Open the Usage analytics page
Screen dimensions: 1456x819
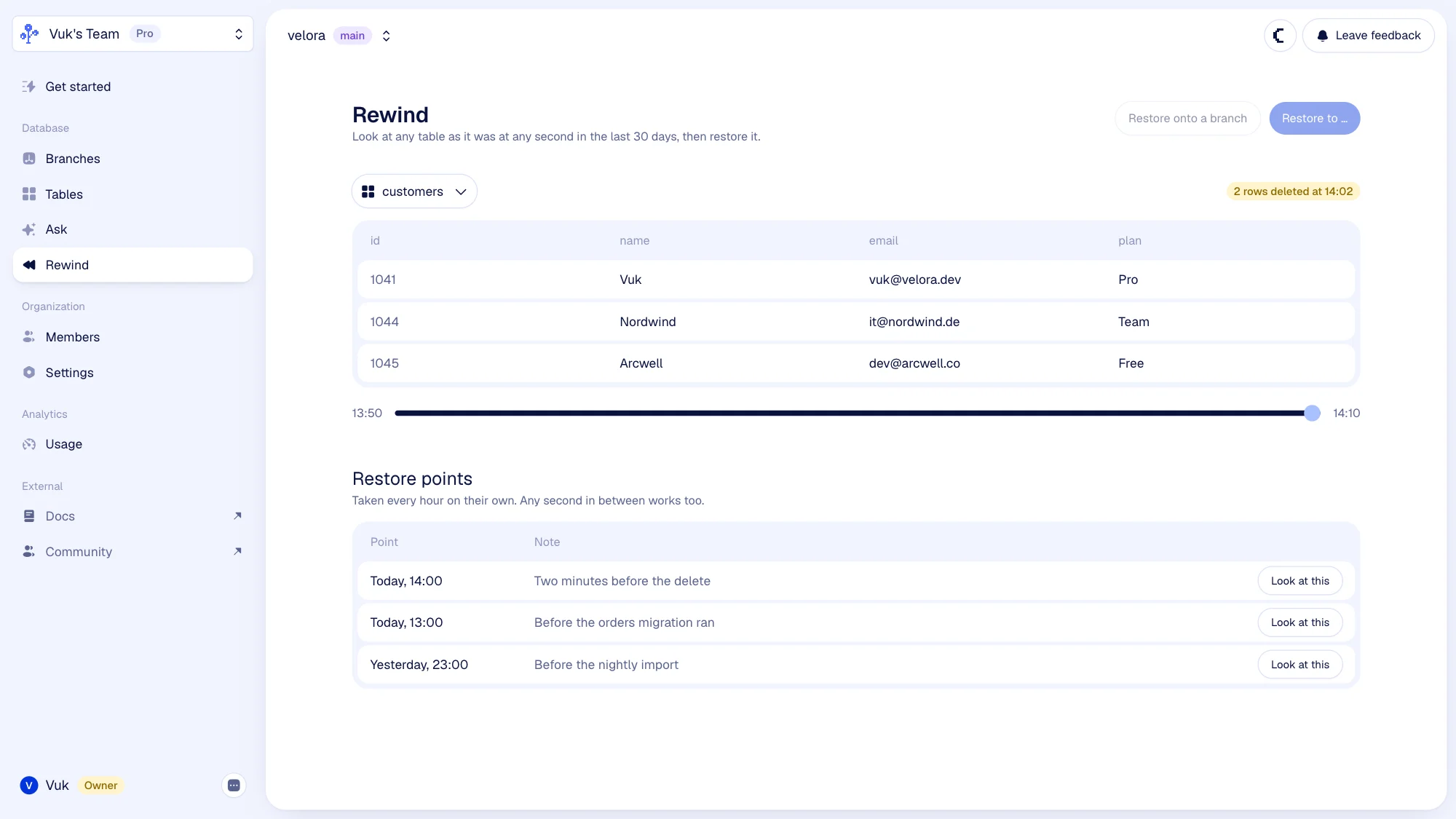(x=132, y=444)
